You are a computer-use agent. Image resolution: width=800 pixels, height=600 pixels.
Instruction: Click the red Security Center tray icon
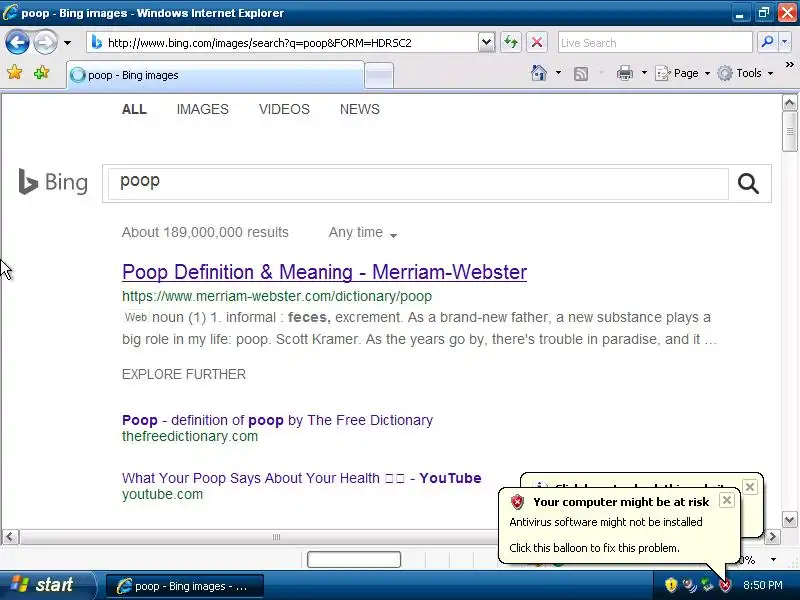pos(725,585)
